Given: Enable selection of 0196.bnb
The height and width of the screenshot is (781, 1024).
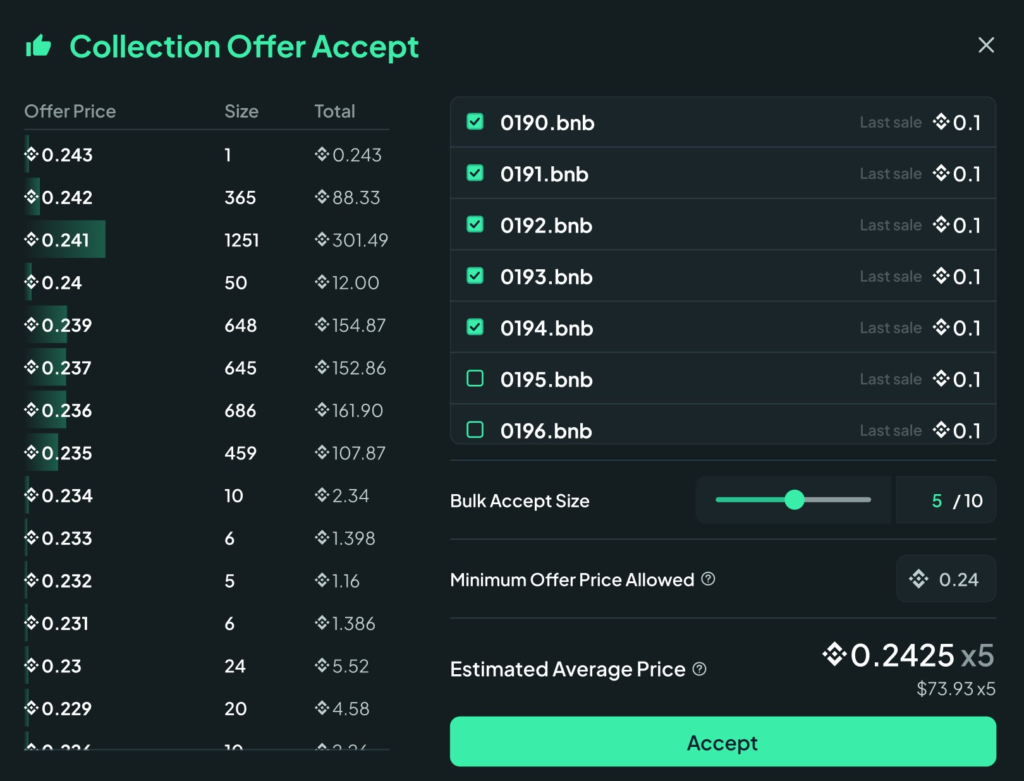Looking at the screenshot, I should click(x=475, y=430).
